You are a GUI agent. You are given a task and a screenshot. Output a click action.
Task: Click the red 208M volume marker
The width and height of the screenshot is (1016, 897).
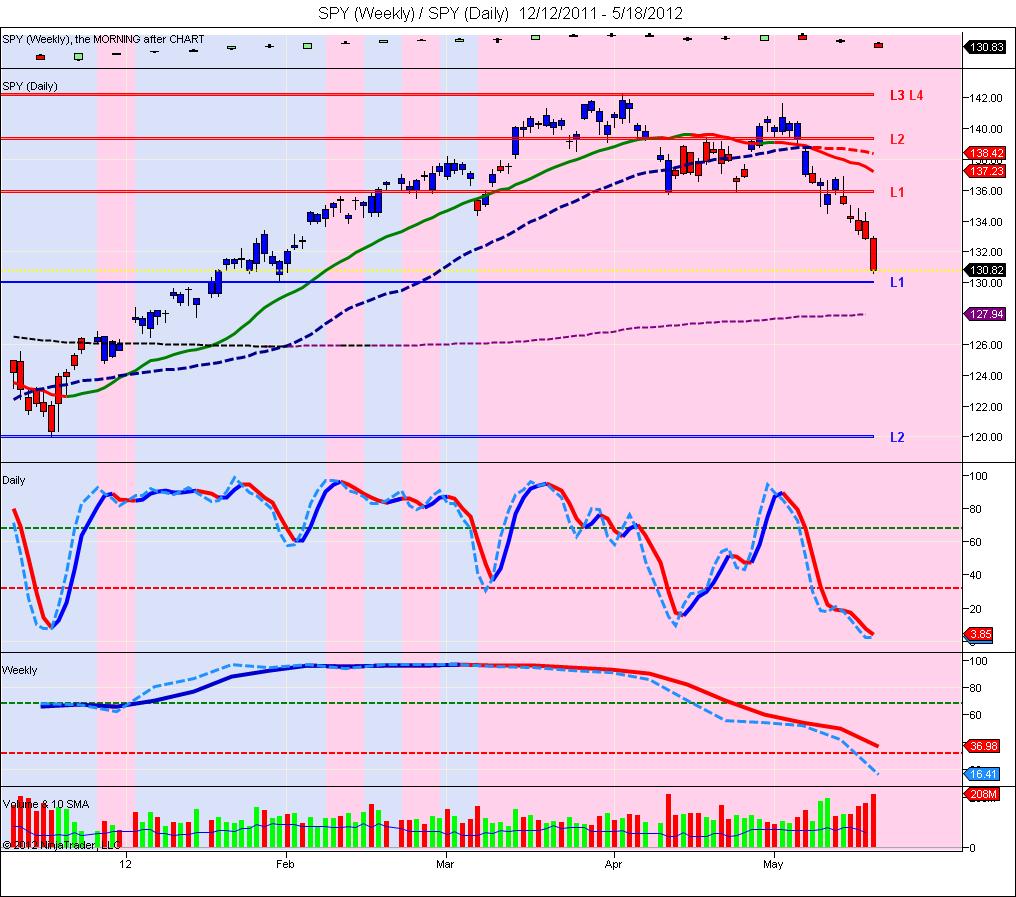[982, 794]
